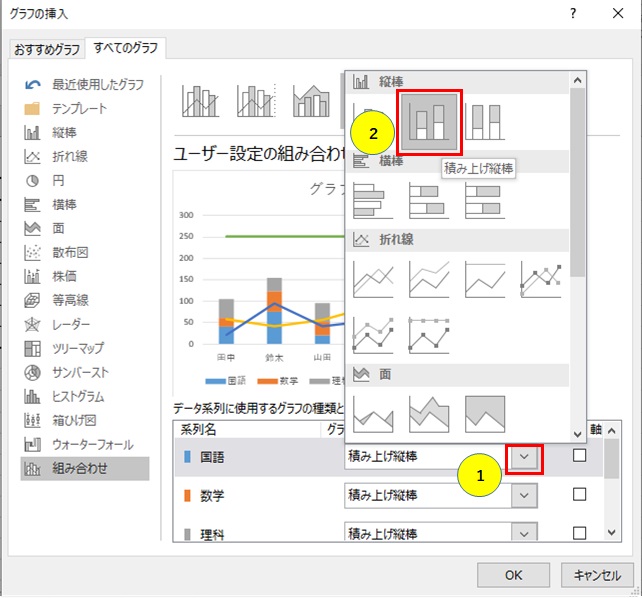Pick stacked area-clustered column combo
Screen dimensions: 642x598
point(311,101)
